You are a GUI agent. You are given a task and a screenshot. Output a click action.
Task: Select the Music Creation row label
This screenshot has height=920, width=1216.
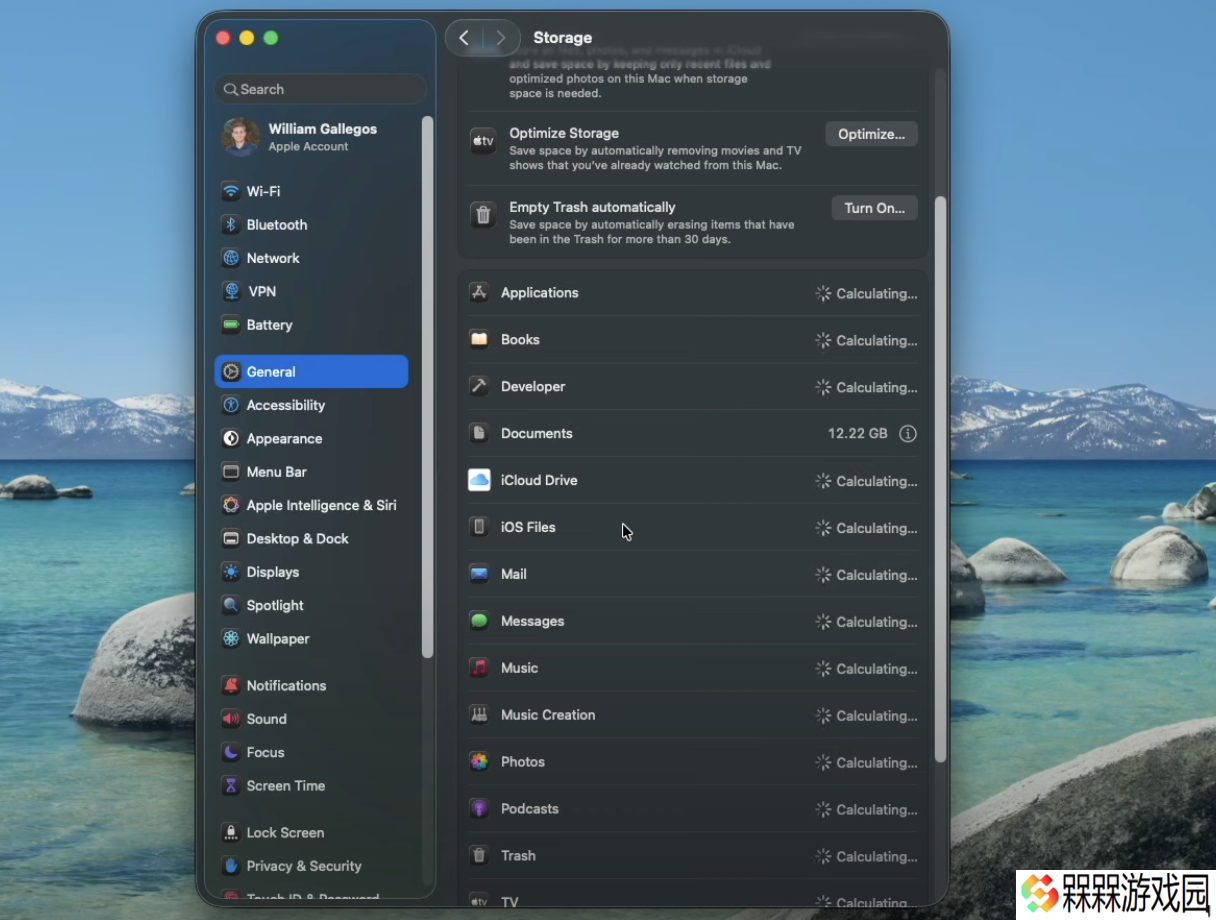548,715
